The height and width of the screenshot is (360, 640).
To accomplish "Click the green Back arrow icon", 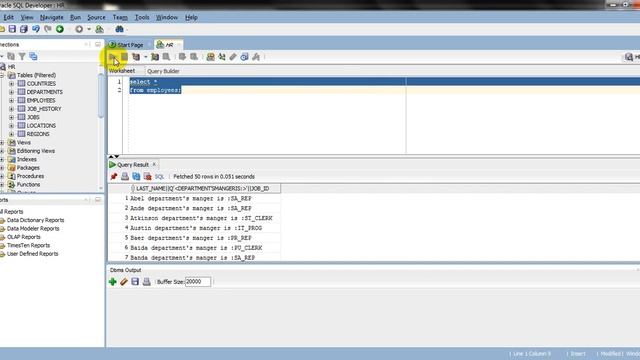I will click(60, 29).
